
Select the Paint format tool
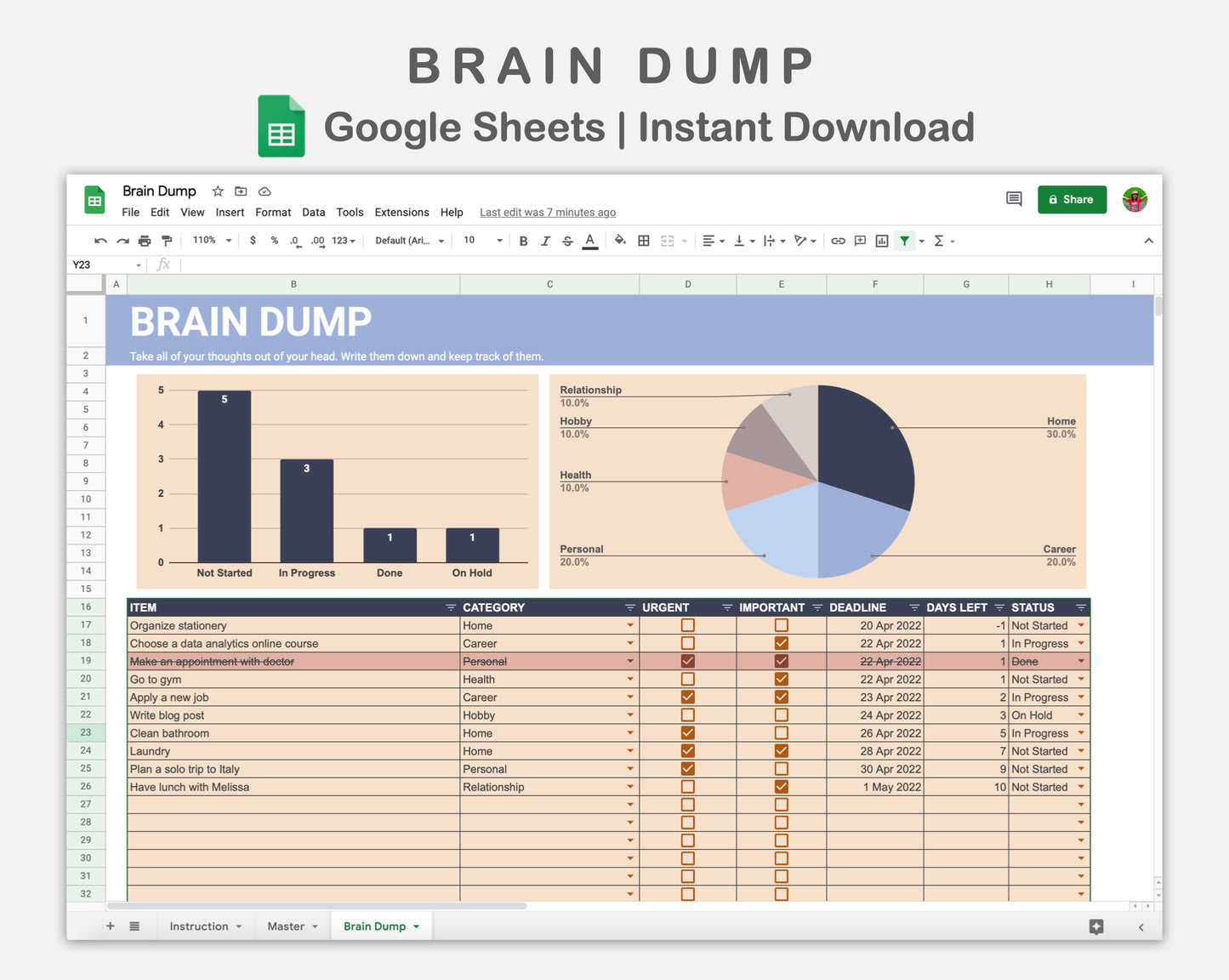tap(167, 241)
